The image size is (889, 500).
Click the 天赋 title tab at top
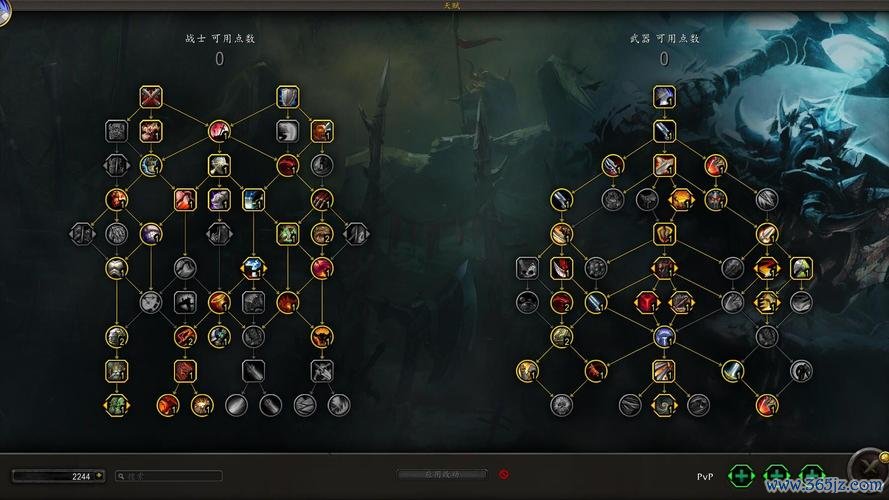[452, 6]
